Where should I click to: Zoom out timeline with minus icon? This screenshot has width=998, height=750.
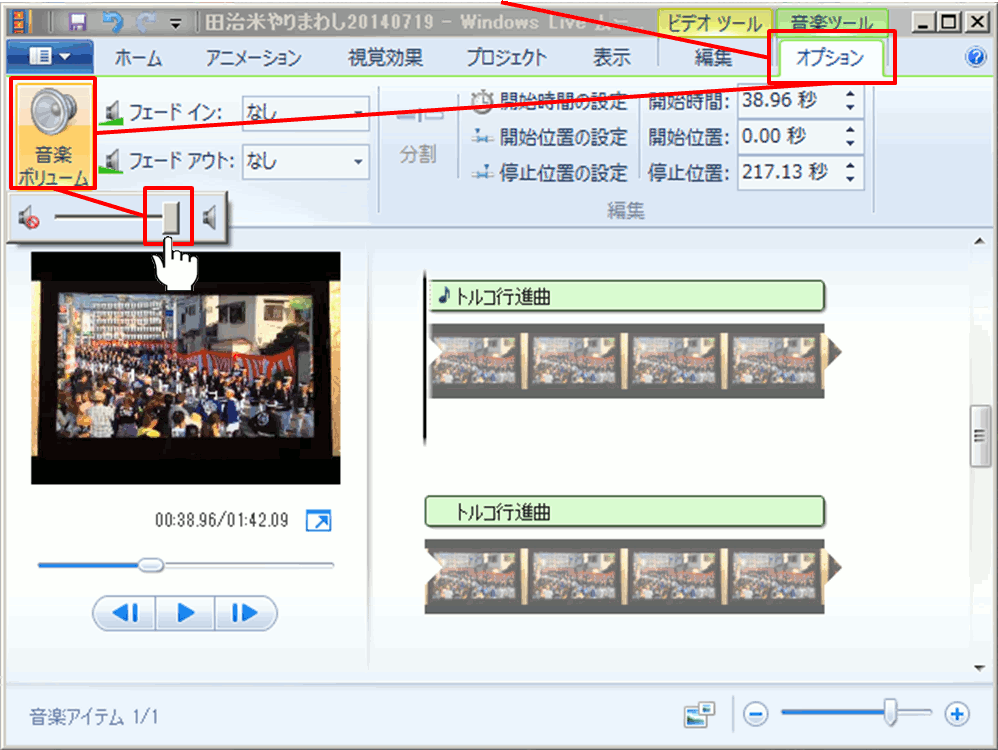click(756, 714)
